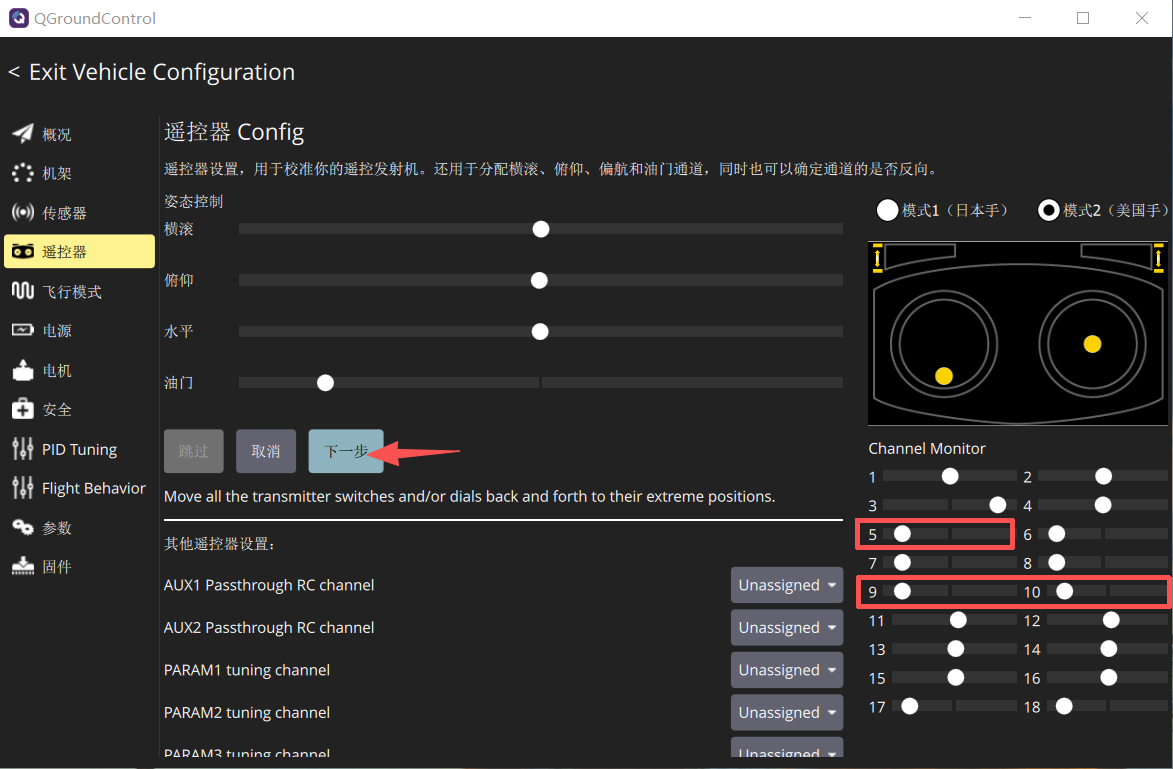1173x769 pixels.
Task: Click the Channel Monitor heading
Action: point(927,448)
